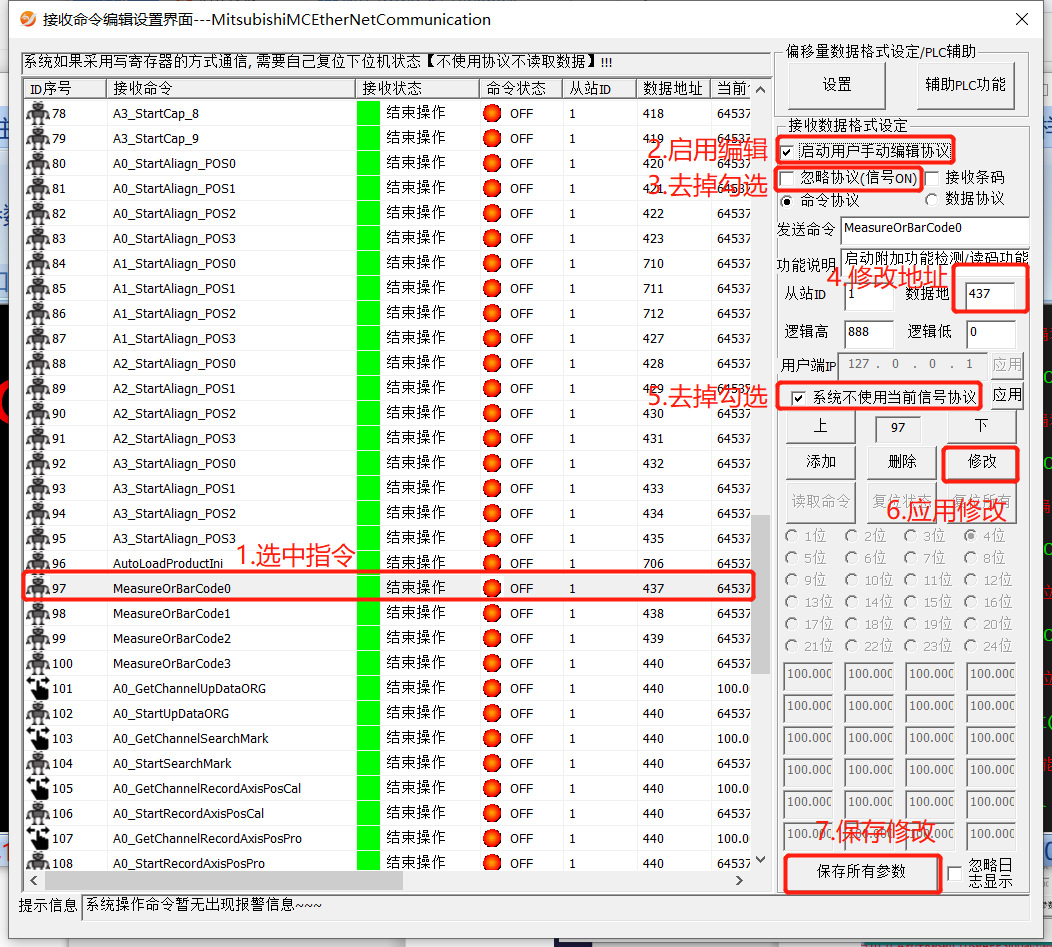1052x947 pixels.
Task: Click the red OFF indicator for MeasureOrBarCode3
Action: (x=492, y=663)
